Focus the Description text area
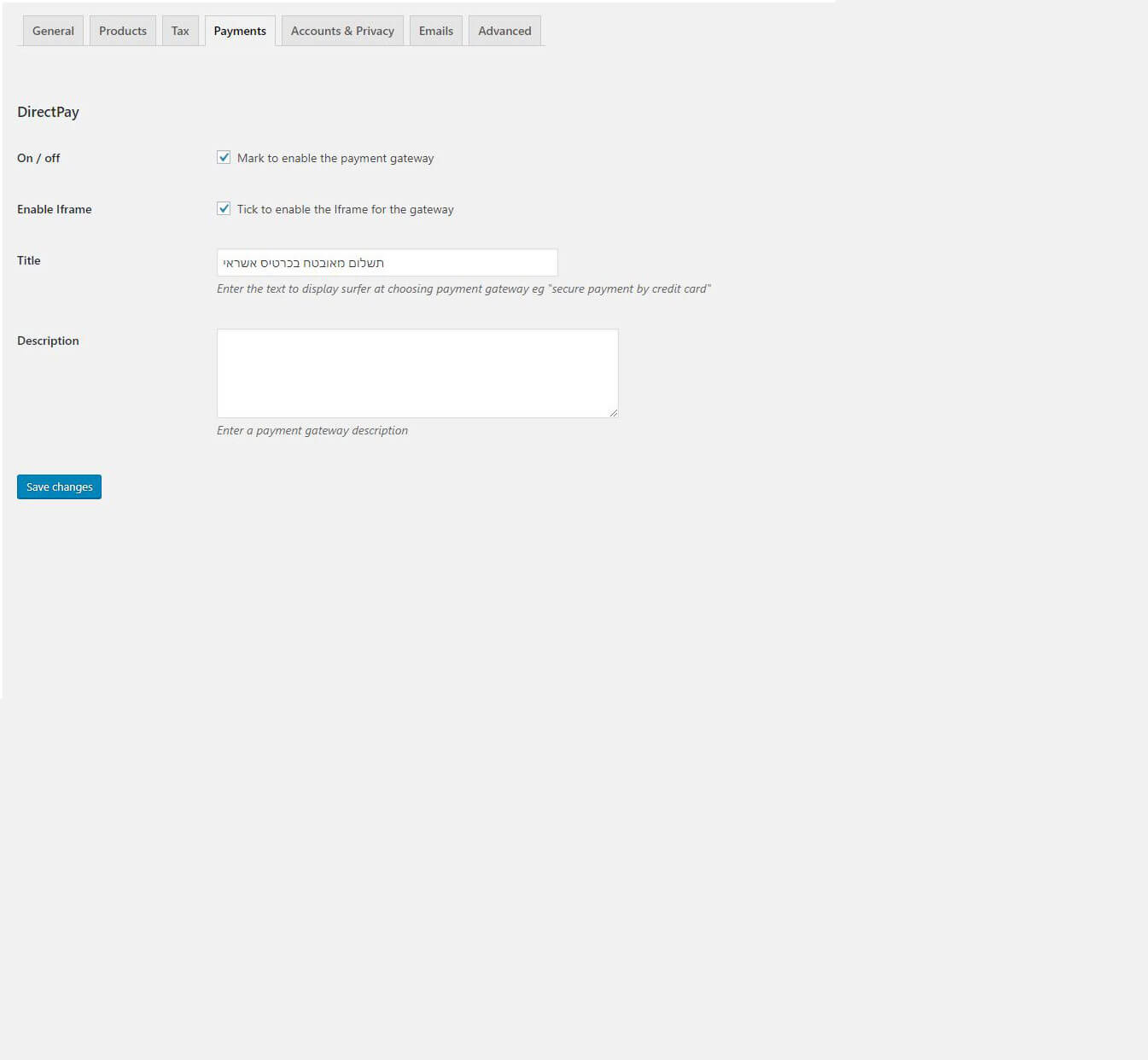1148x1060 pixels. tap(417, 373)
